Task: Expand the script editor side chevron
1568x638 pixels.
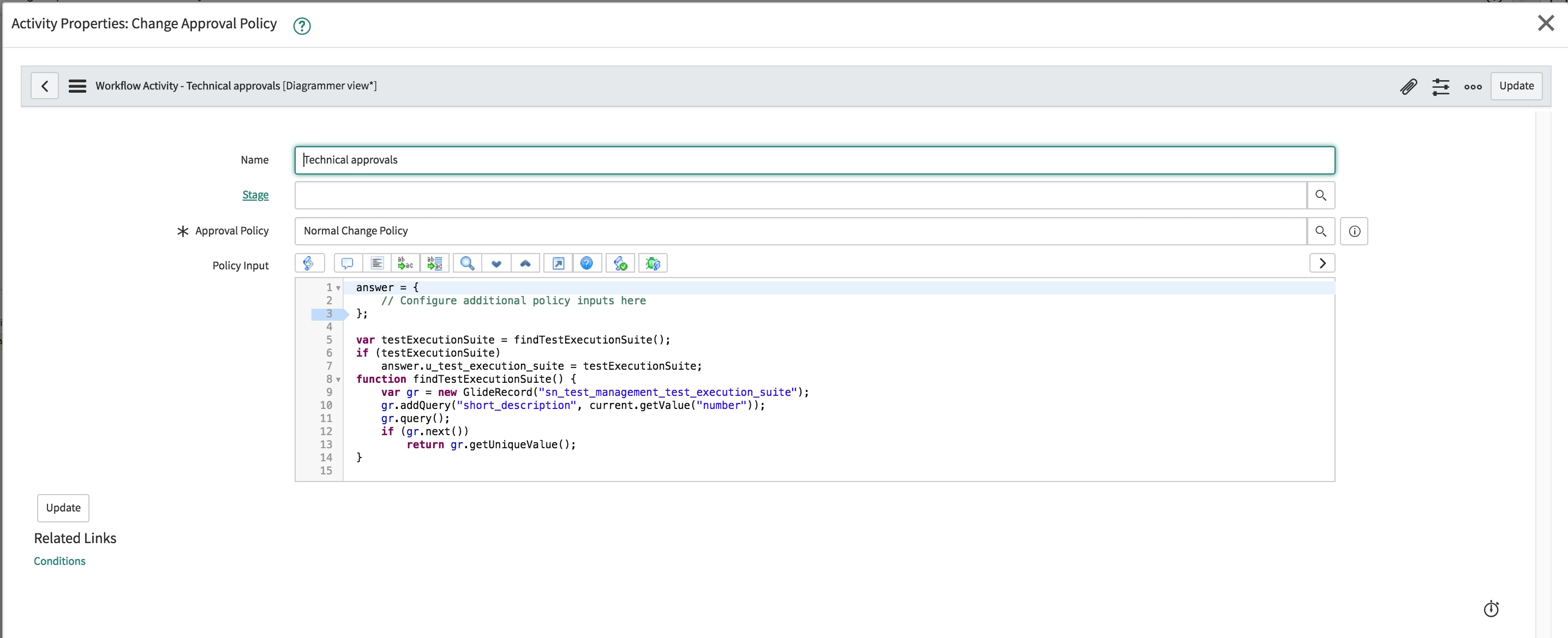Action: (1321, 263)
